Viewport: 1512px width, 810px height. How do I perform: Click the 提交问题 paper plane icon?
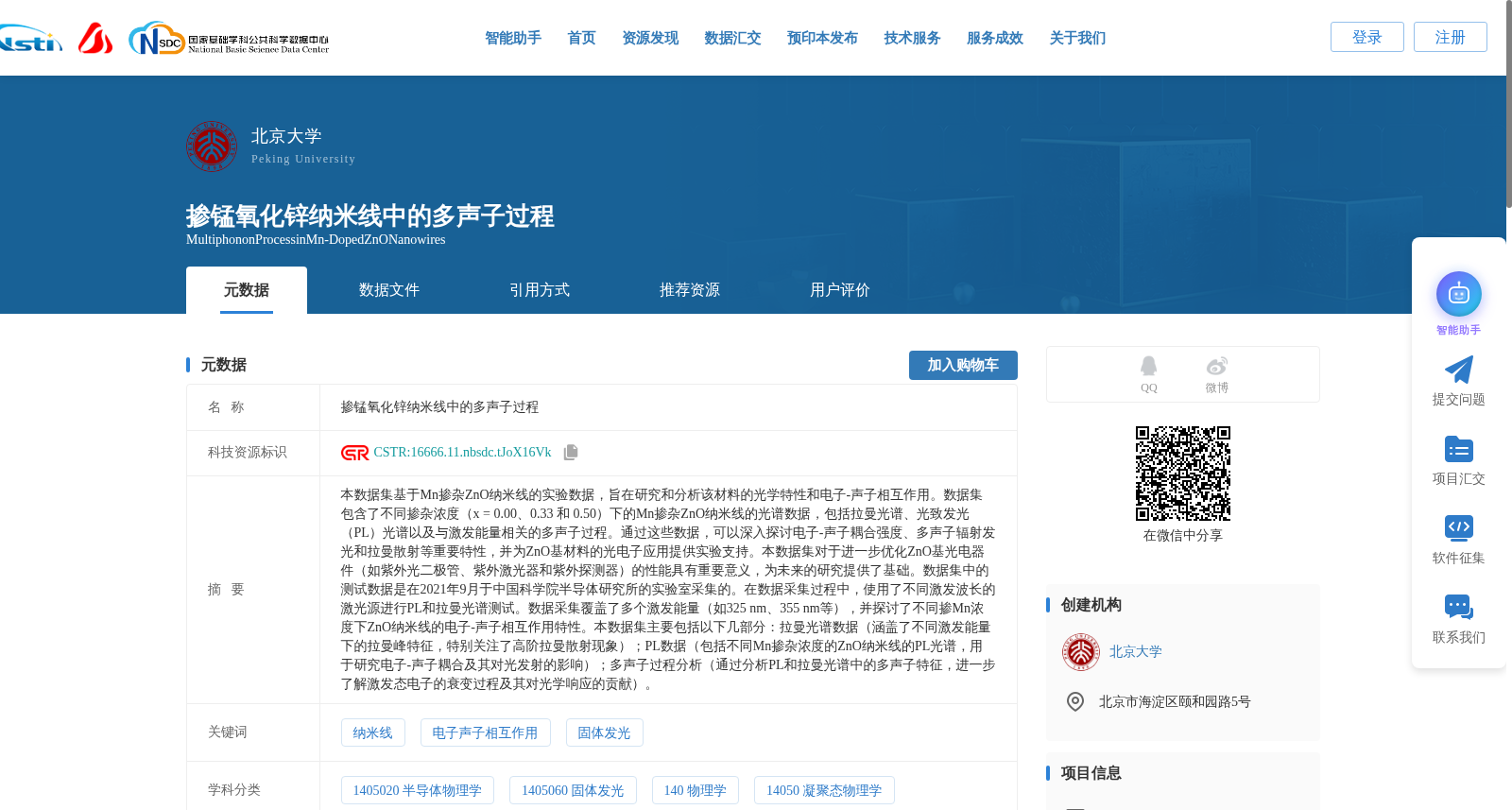tap(1458, 370)
